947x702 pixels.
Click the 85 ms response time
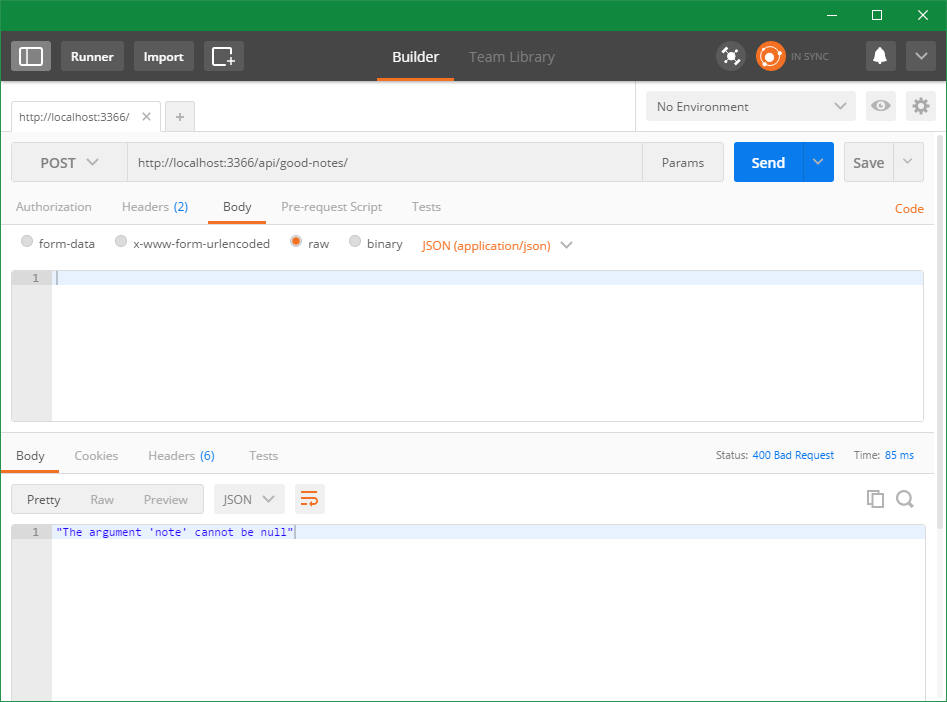tap(899, 455)
